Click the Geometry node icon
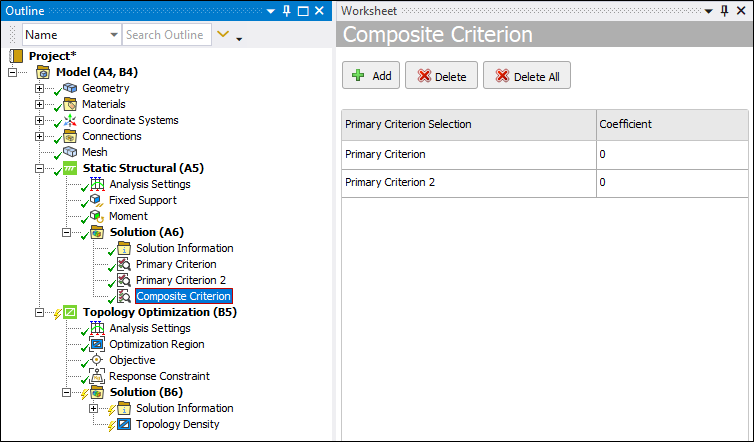This screenshot has height=442, width=754. [x=70, y=88]
